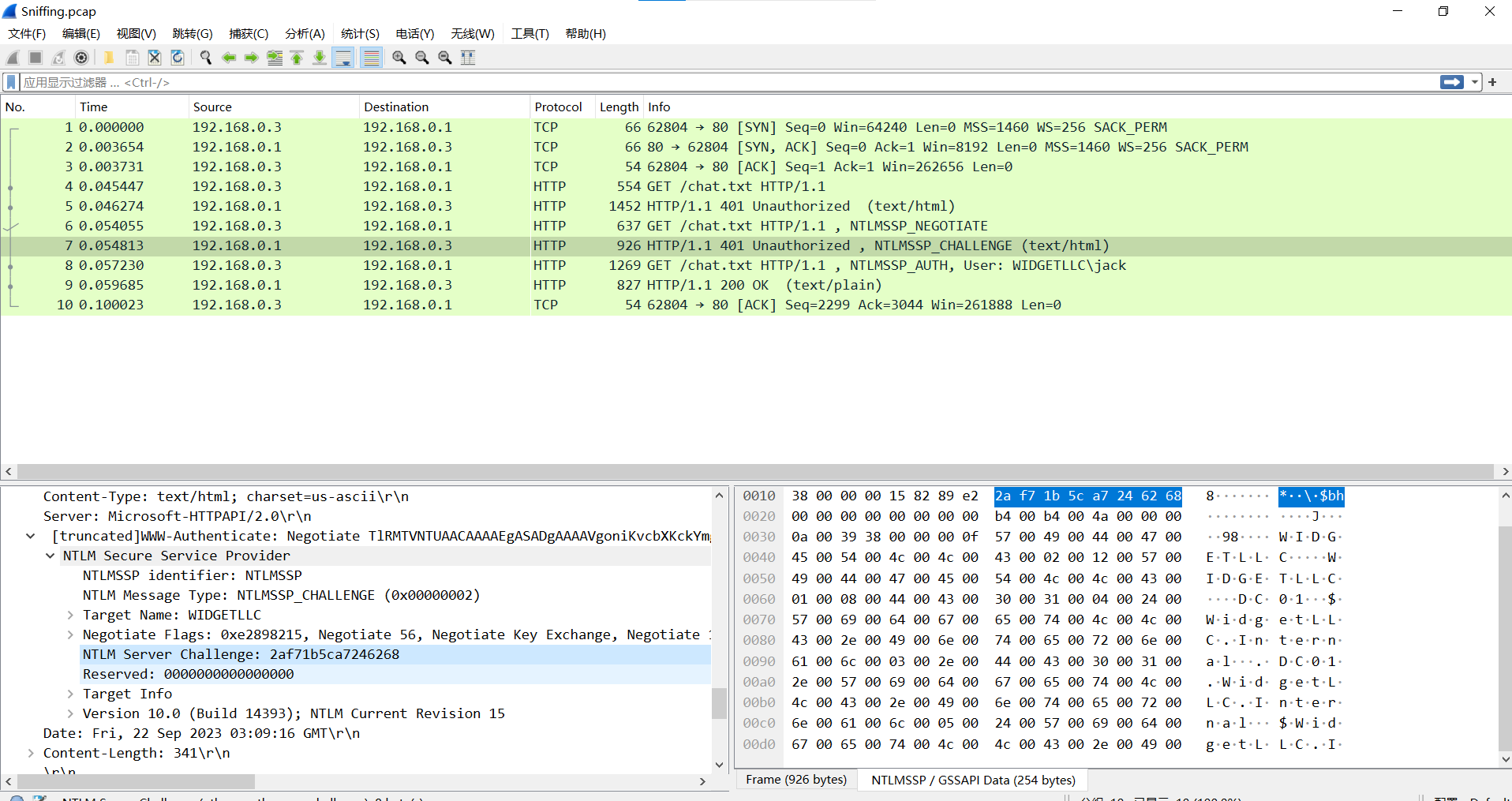Screen dimensions: 1512x801
Task: Click the zoom in magnifier icon
Action: (399, 58)
